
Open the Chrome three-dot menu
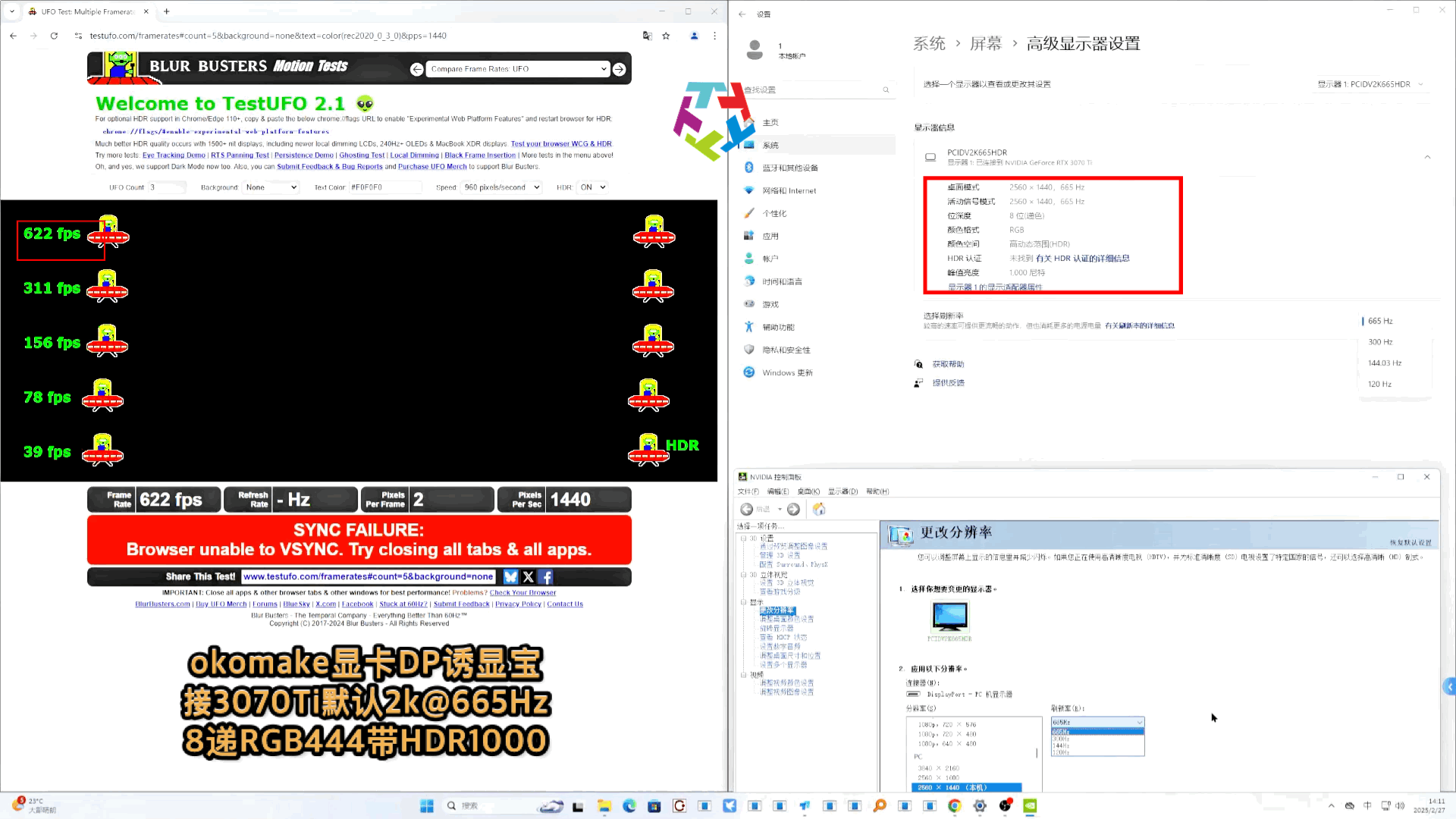[714, 36]
